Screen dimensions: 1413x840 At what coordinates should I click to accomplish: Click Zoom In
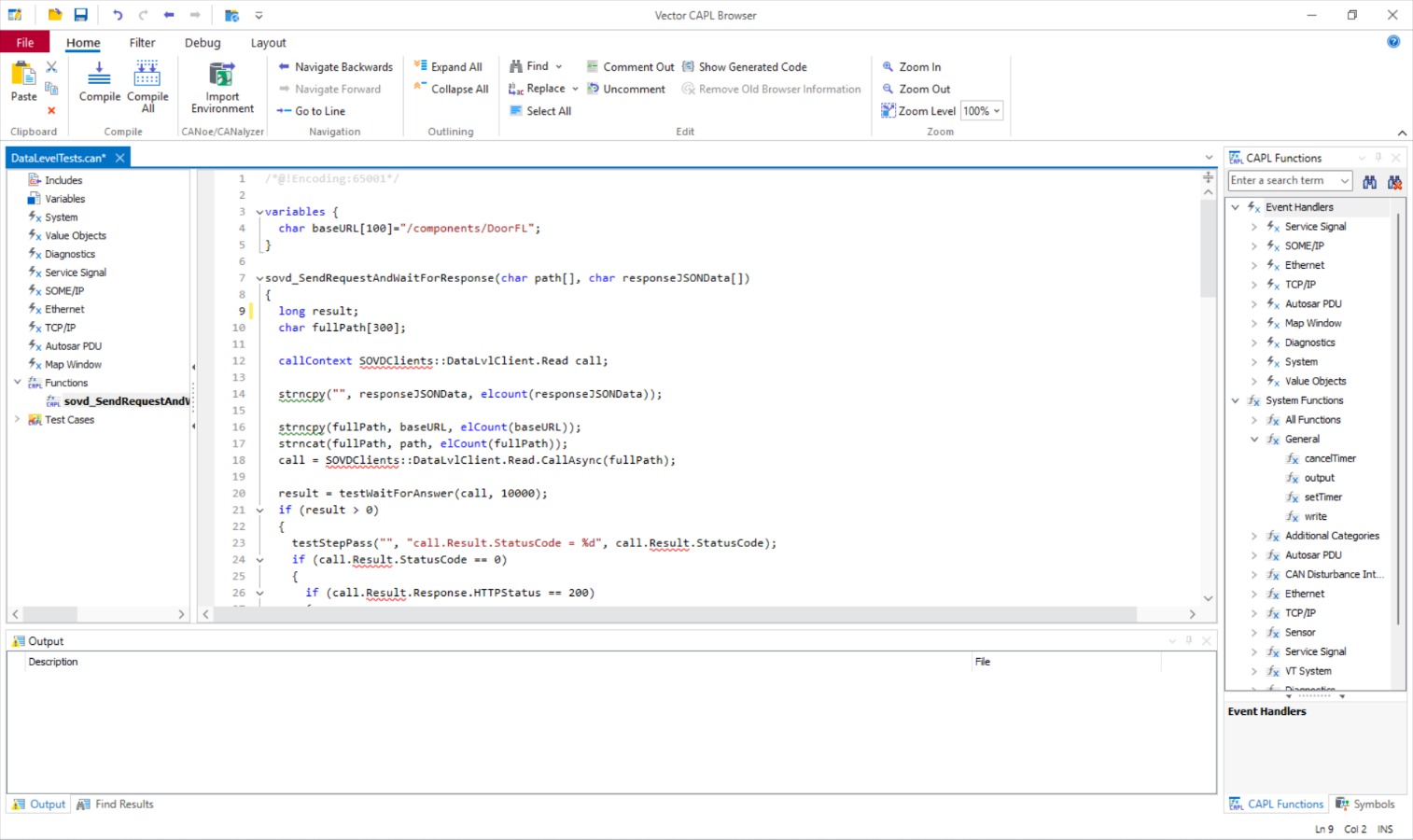point(912,67)
